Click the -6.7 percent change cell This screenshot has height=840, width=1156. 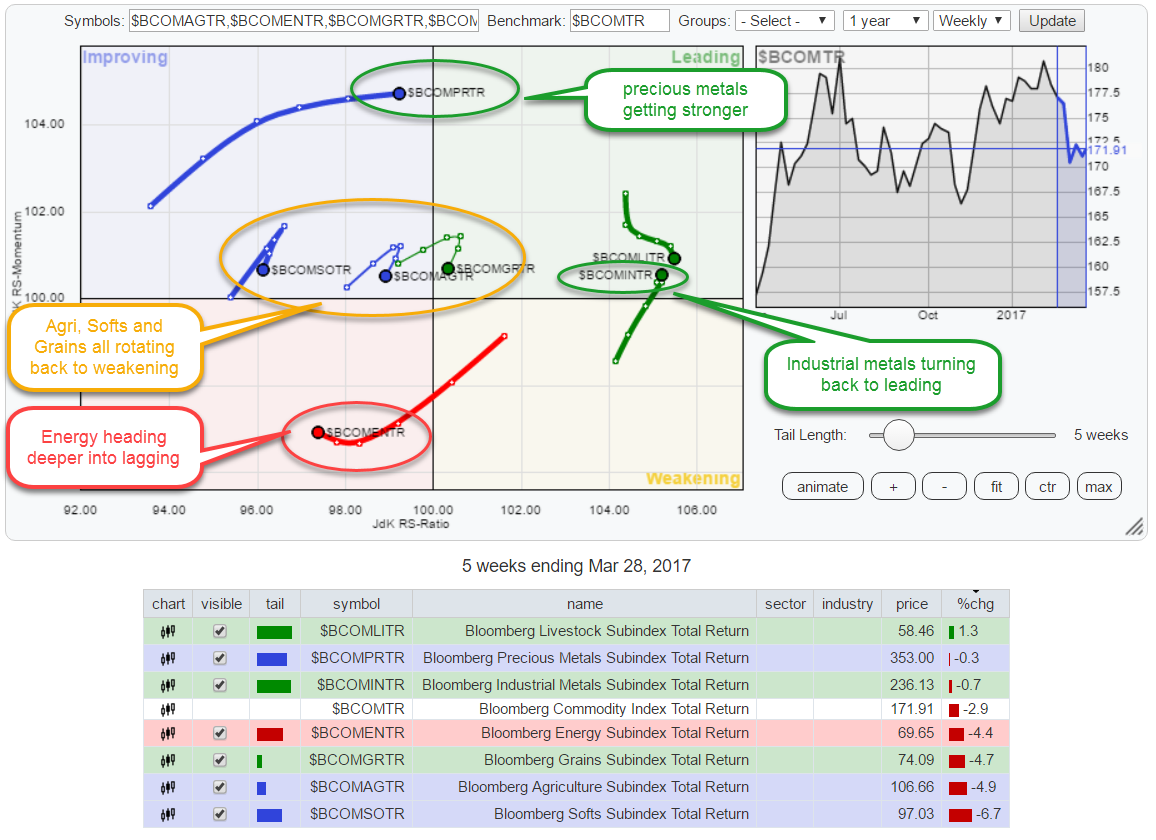pyautogui.click(x=975, y=814)
